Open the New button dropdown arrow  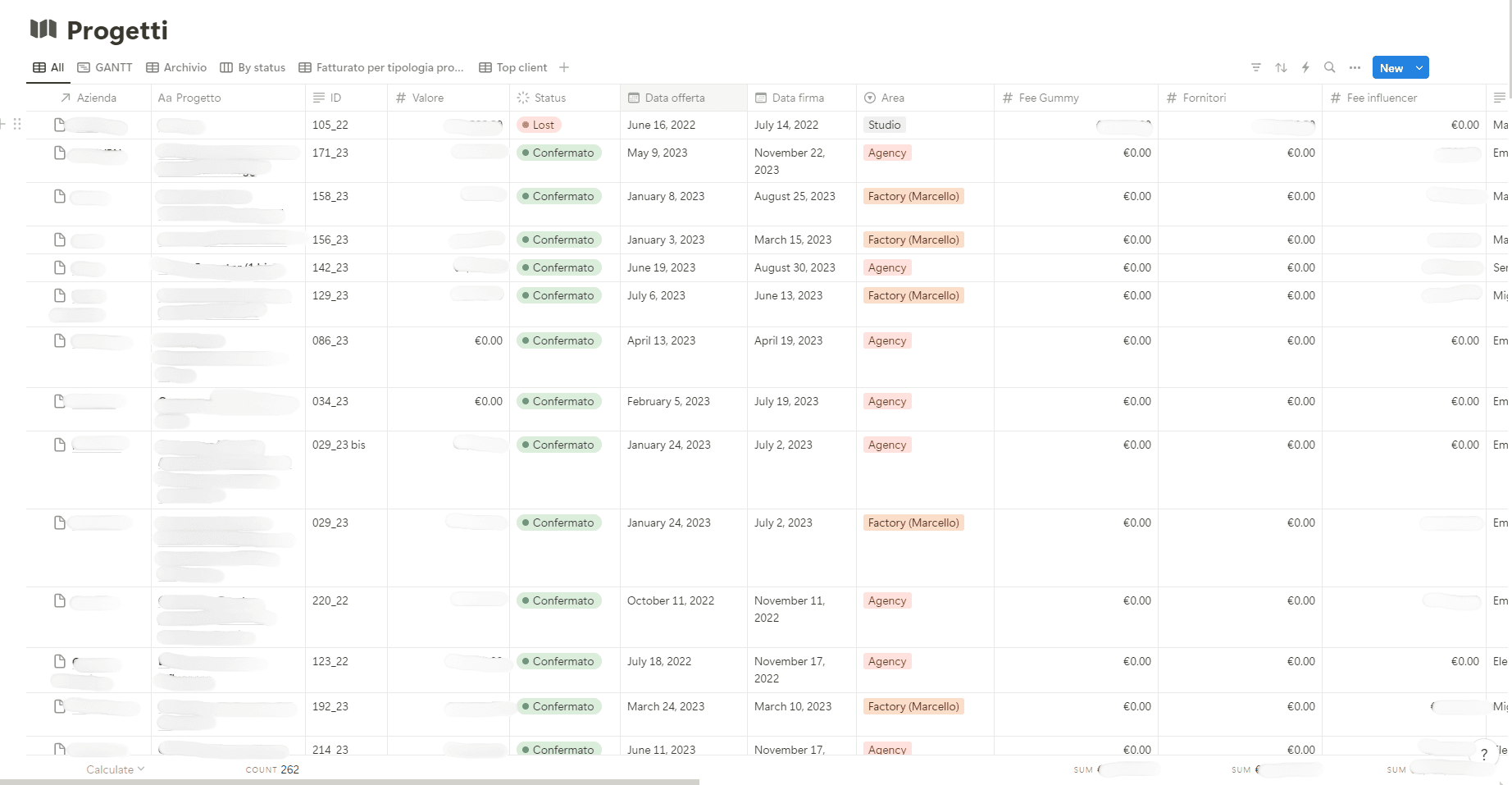1419,68
